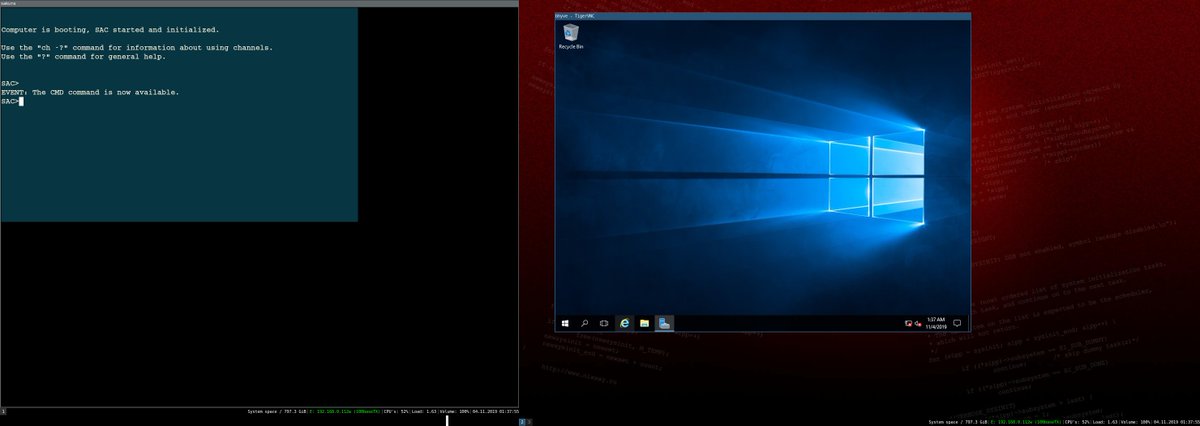Switch to workspace 2 on right monitor bar
Image resolution: width=1200 pixels, height=426 pixels.
pyautogui.click(x=522, y=421)
